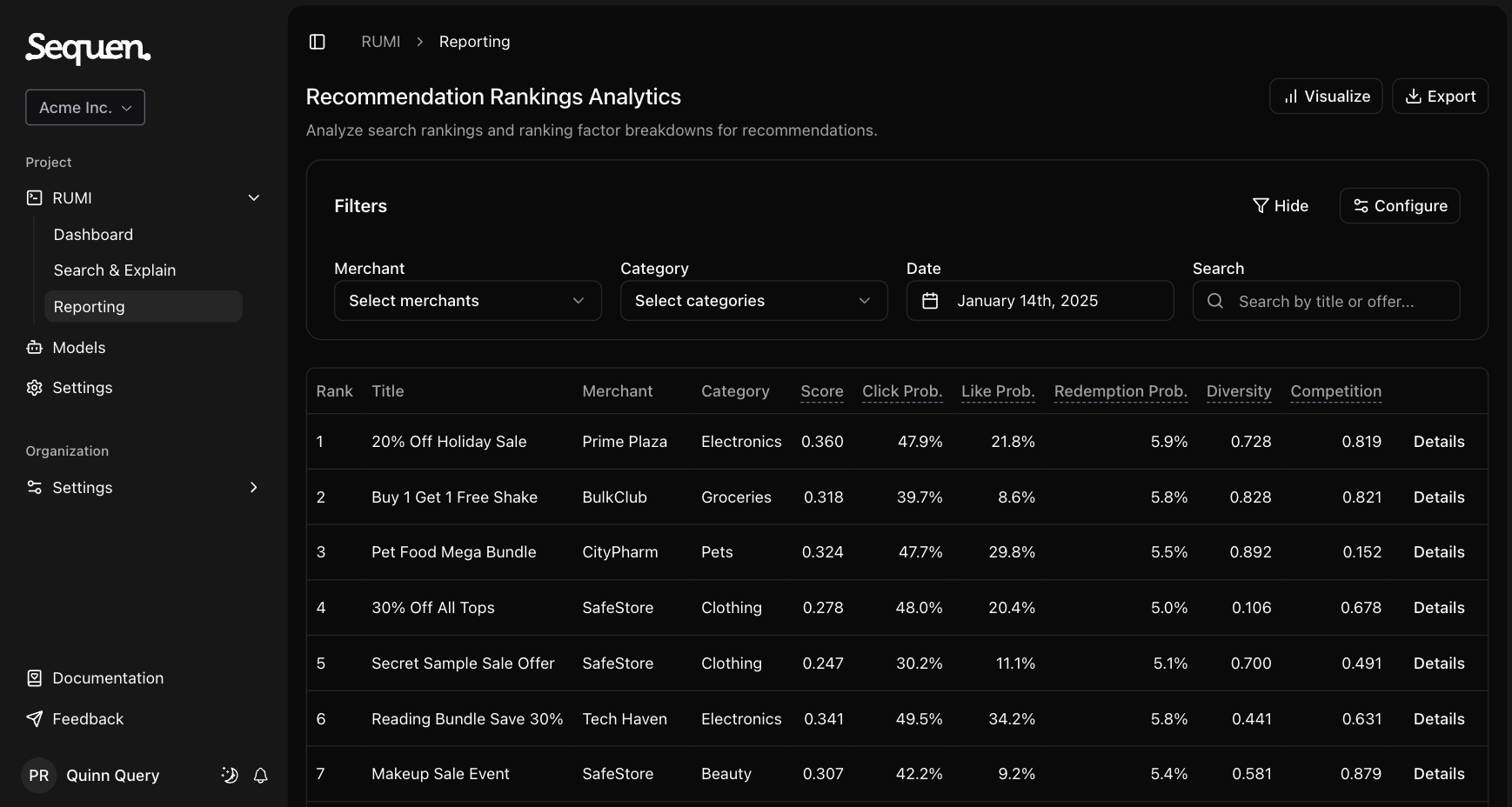Toggle the sidebar panel collapse icon
1512x807 pixels.
(x=317, y=41)
